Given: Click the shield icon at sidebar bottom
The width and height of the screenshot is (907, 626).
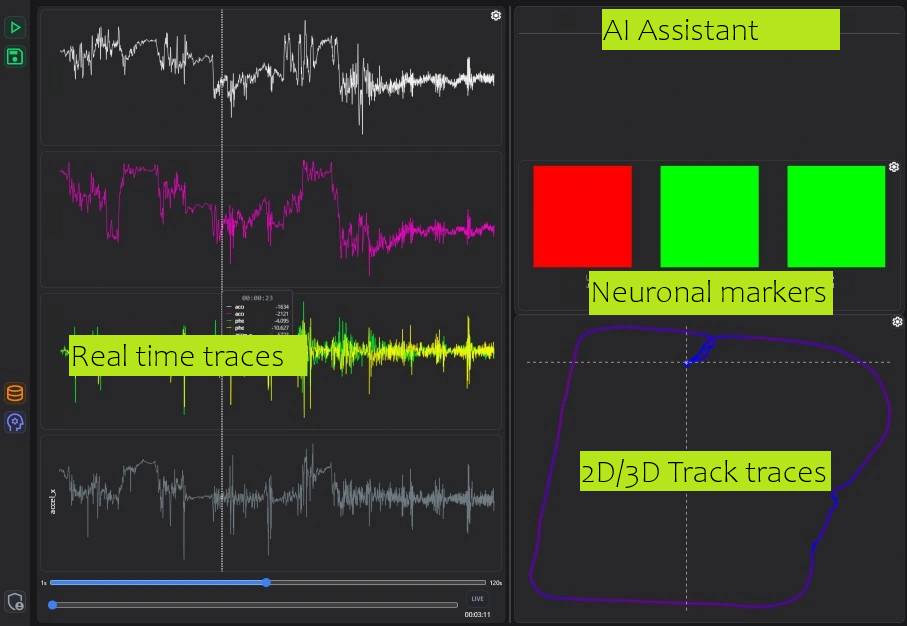Looking at the screenshot, I should click(15, 601).
